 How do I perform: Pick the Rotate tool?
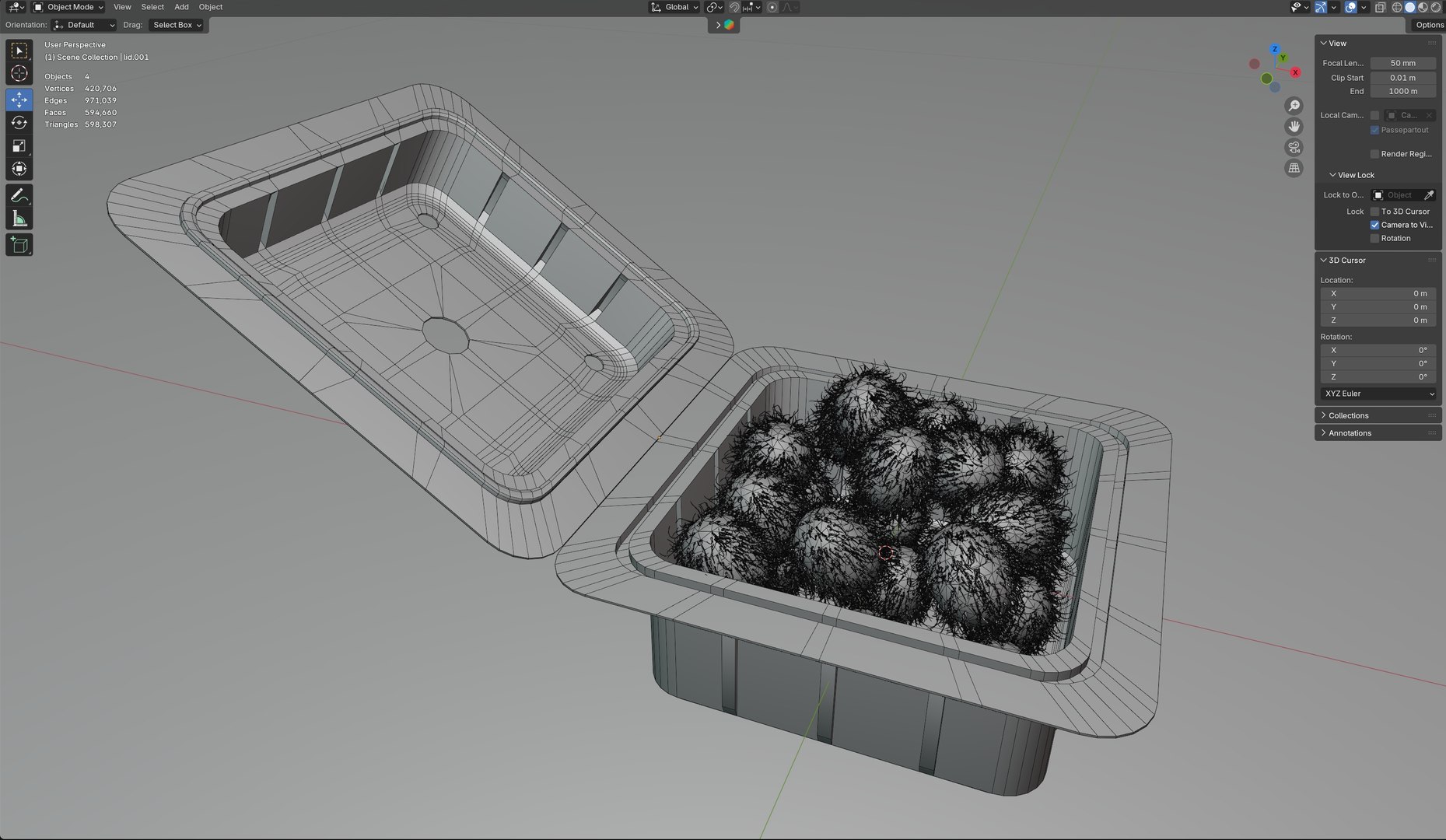(19, 123)
